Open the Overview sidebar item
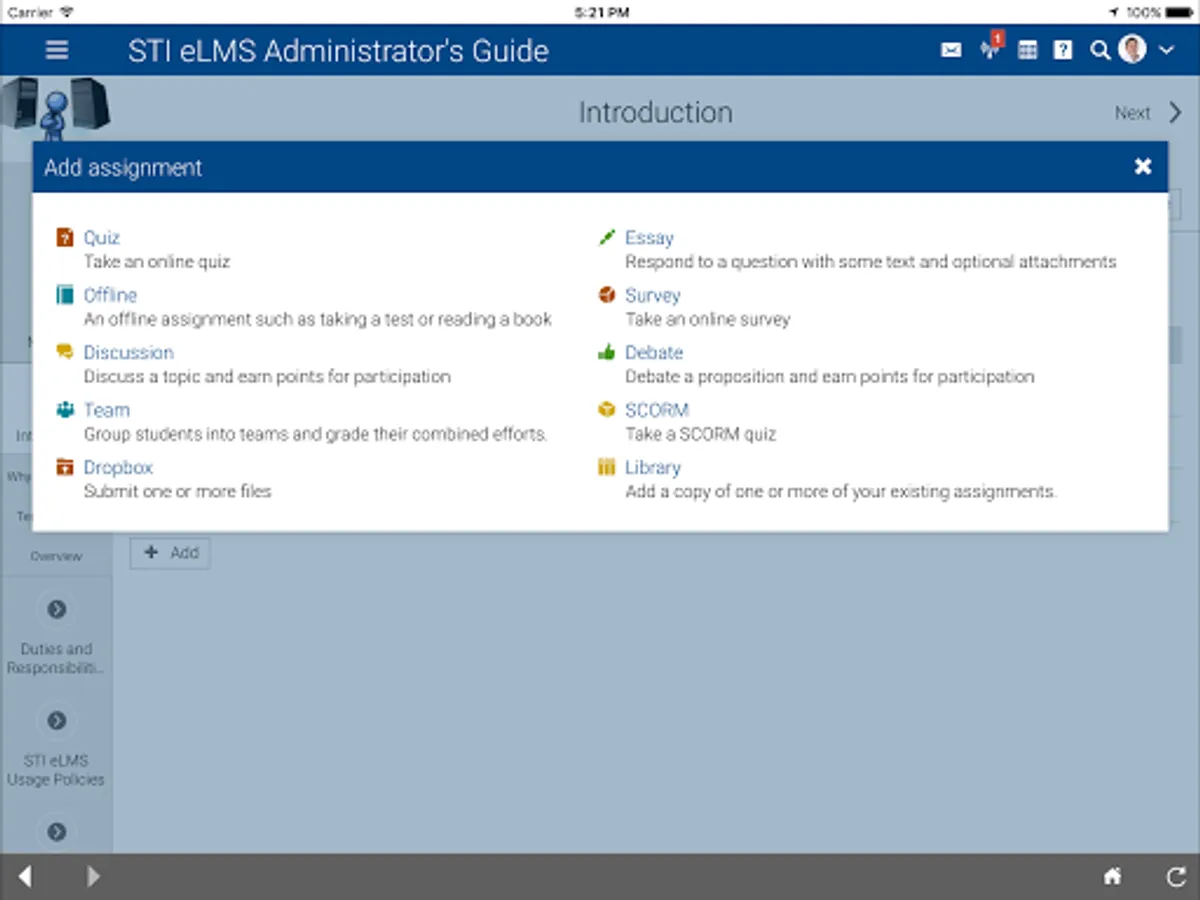The width and height of the screenshot is (1200, 900). click(x=56, y=556)
